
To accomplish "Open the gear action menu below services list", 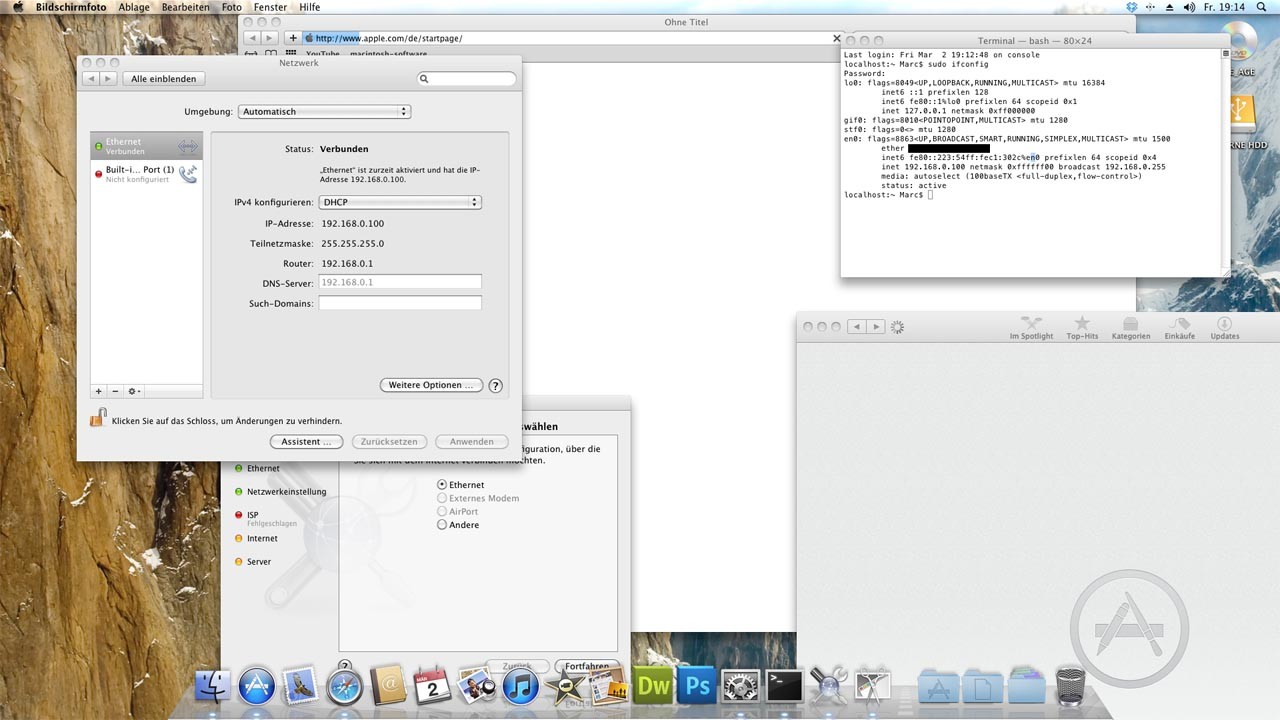I will pos(134,391).
